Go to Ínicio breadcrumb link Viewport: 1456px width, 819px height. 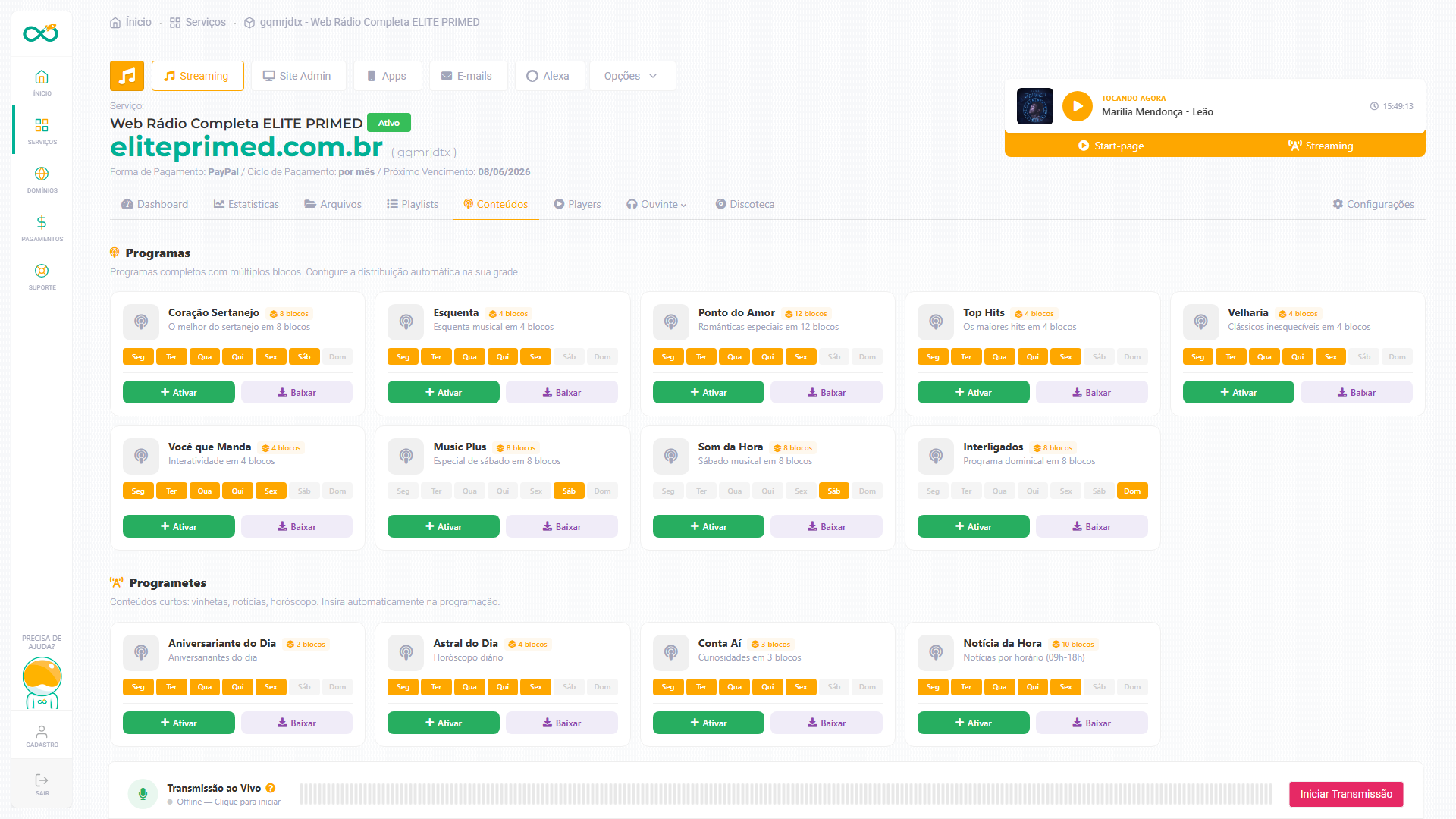pyautogui.click(x=130, y=22)
